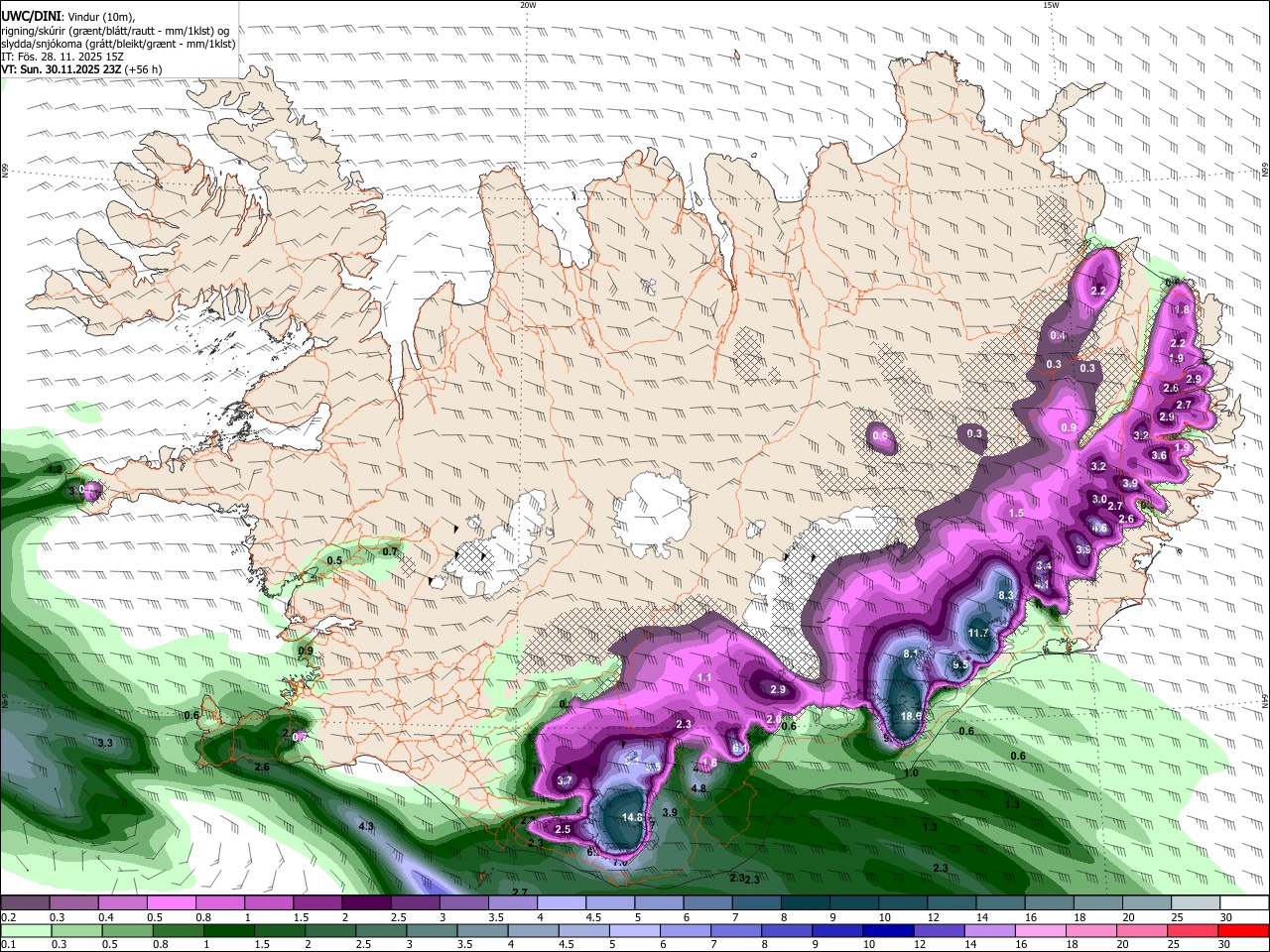Click the dark teal 9 swatch in top legend

(x=853, y=903)
